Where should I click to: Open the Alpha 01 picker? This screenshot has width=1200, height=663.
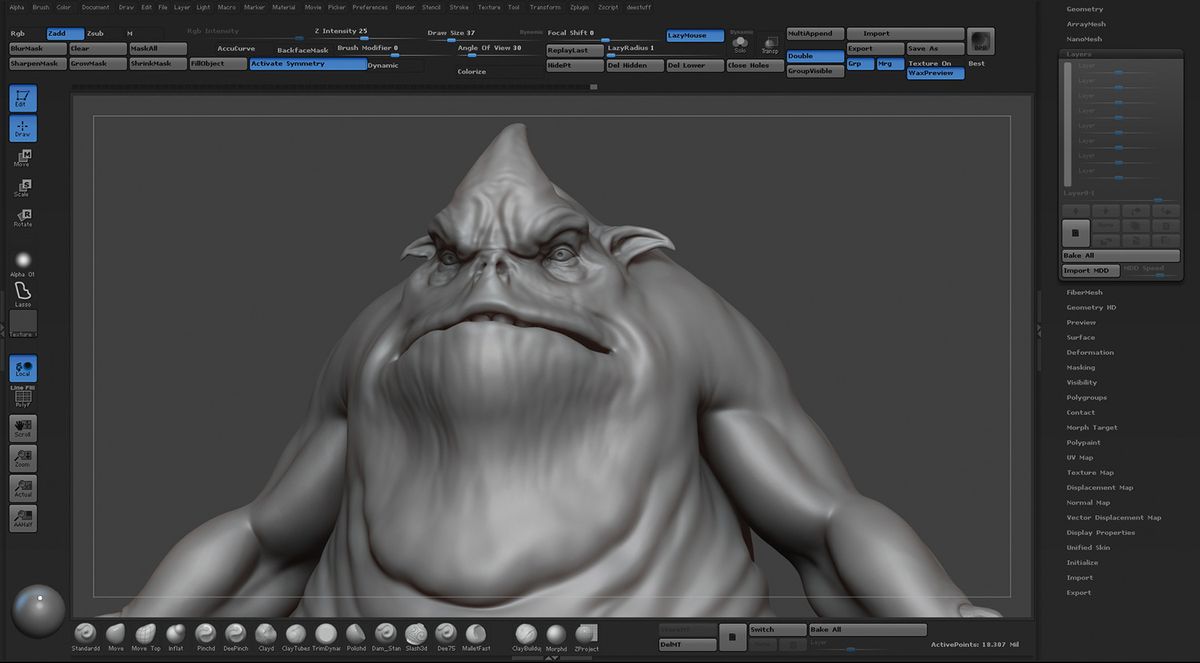click(22, 259)
